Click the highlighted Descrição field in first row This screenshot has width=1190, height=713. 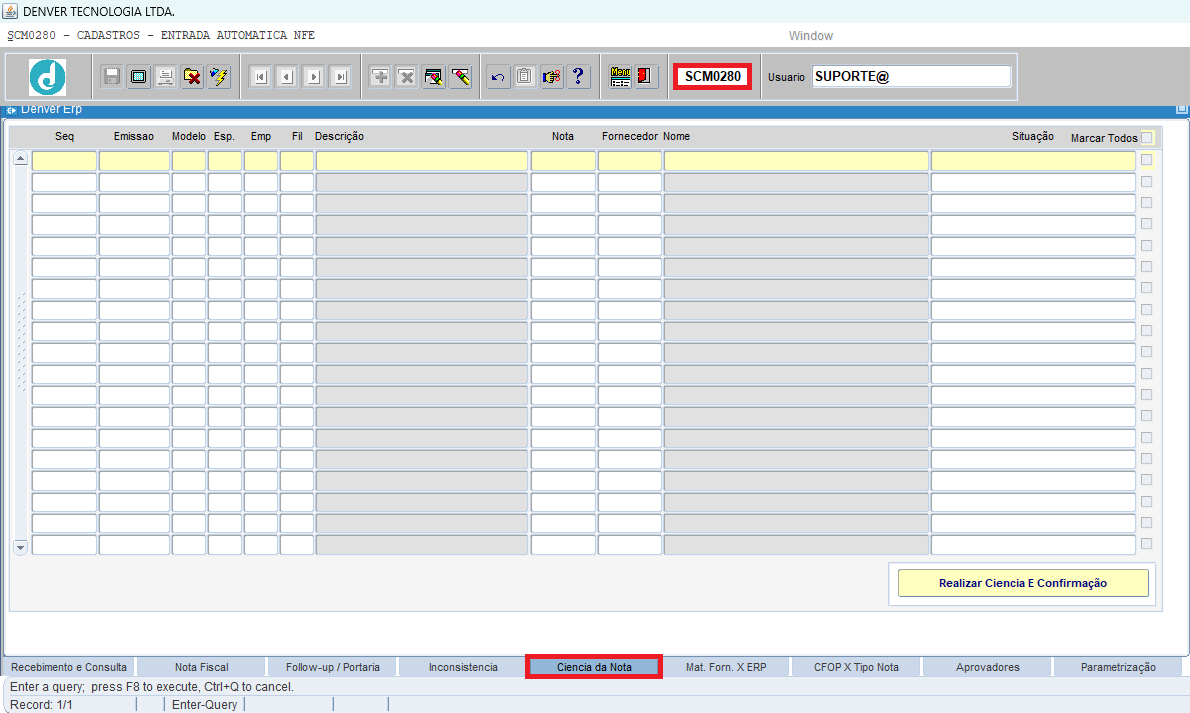(422, 160)
